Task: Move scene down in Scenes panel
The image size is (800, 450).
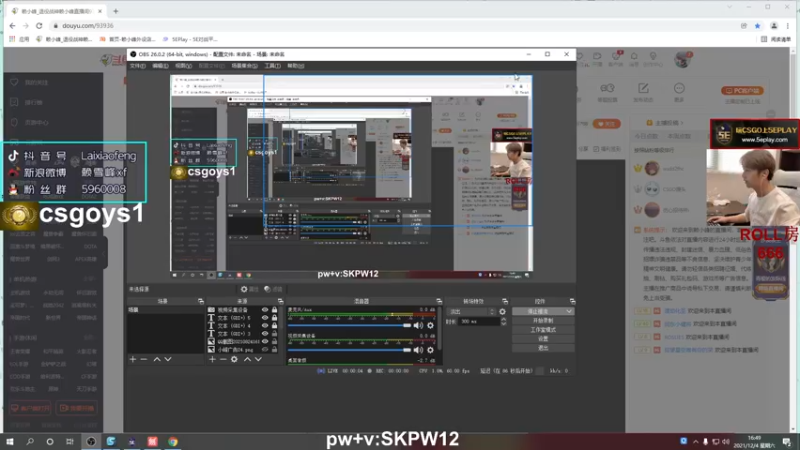Action: pyautogui.click(x=168, y=359)
